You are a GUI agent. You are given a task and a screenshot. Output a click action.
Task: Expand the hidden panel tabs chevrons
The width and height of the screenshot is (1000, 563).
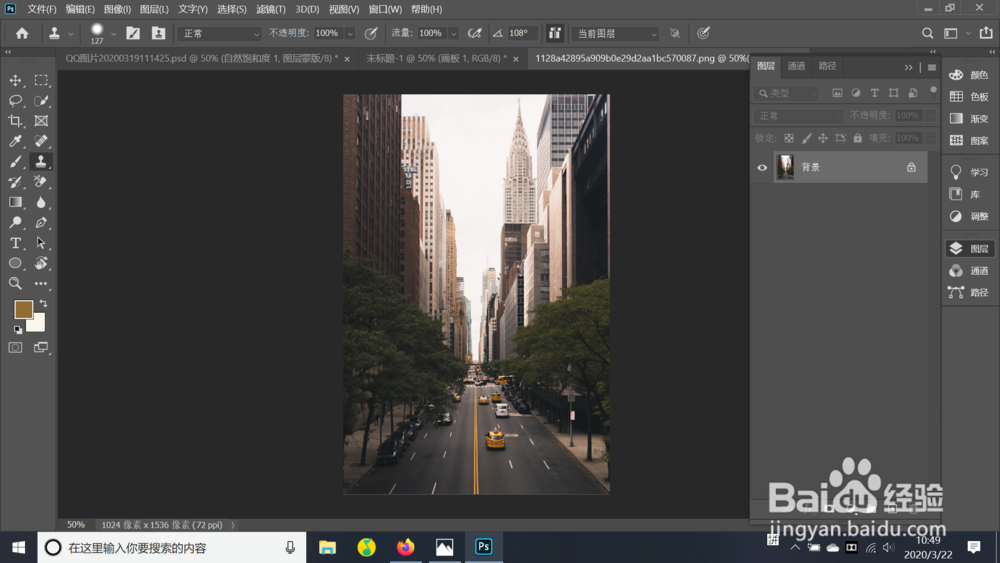[908, 67]
